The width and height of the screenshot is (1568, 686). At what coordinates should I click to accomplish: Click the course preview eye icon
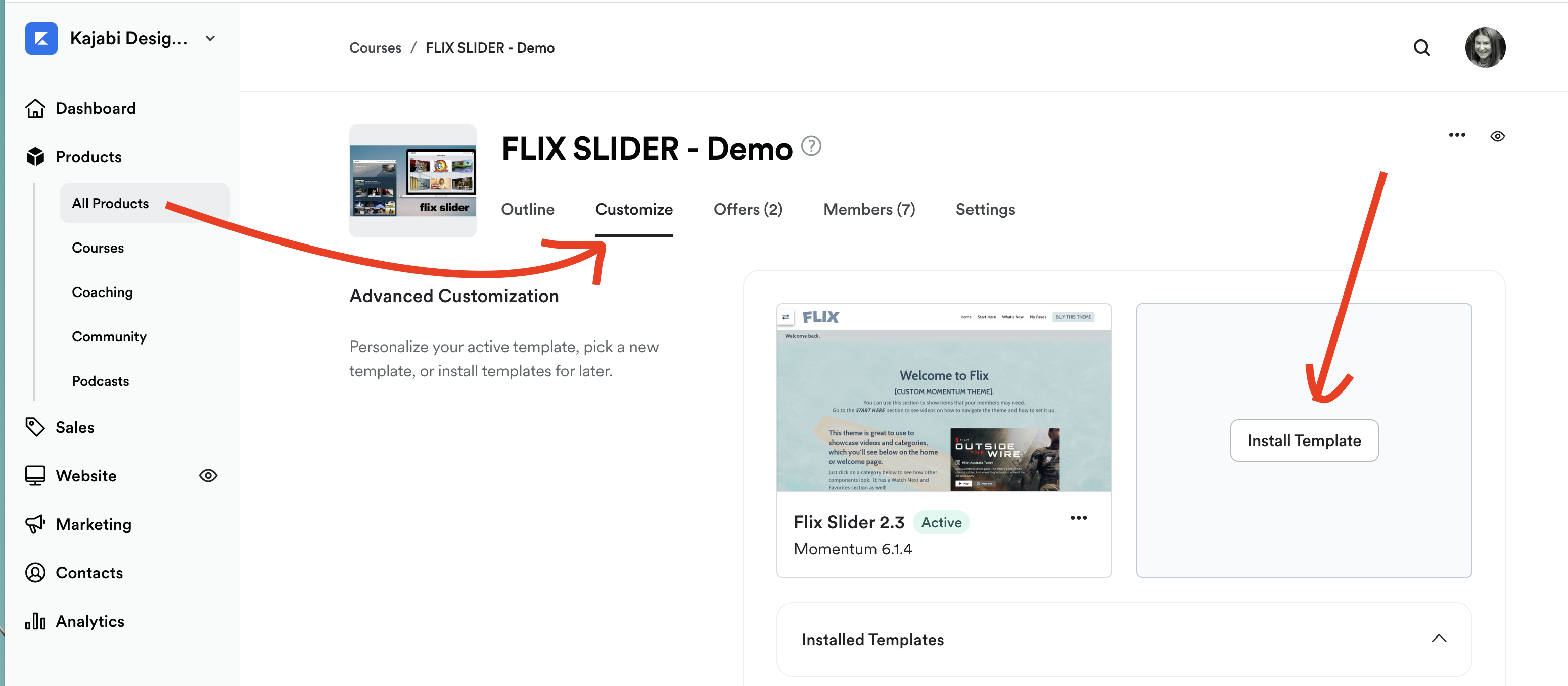click(x=1497, y=136)
